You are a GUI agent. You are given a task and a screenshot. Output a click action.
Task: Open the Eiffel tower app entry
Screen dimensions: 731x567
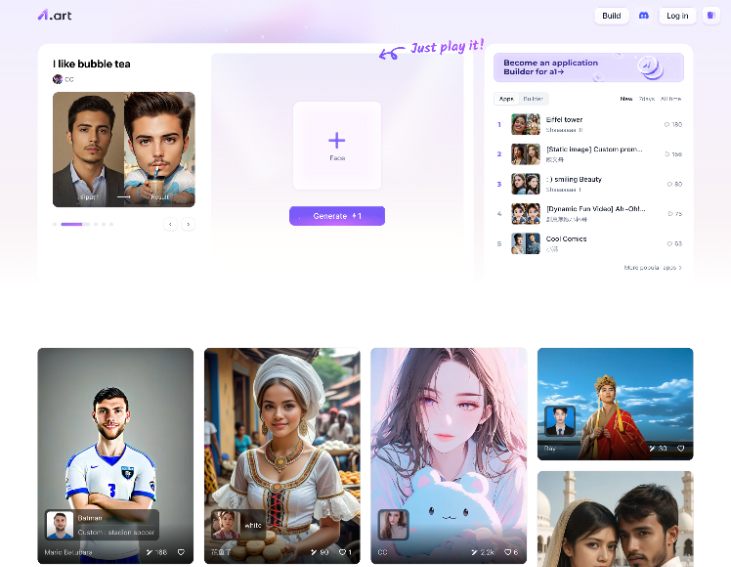click(564, 120)
